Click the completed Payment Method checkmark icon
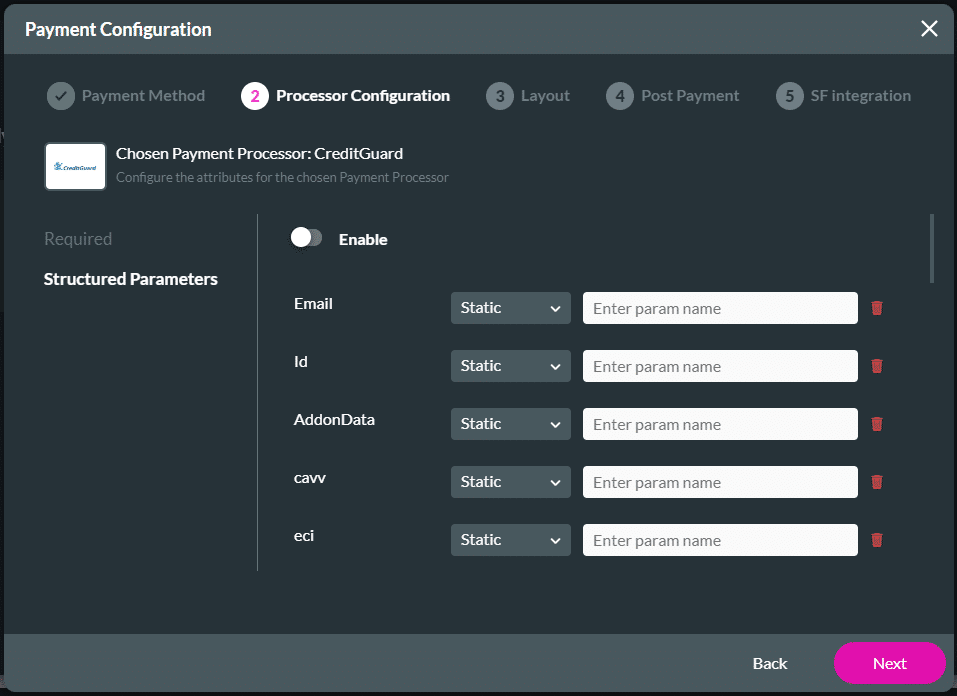The height and width of the screenshot is (696, 957). click(x=60, y=95)
